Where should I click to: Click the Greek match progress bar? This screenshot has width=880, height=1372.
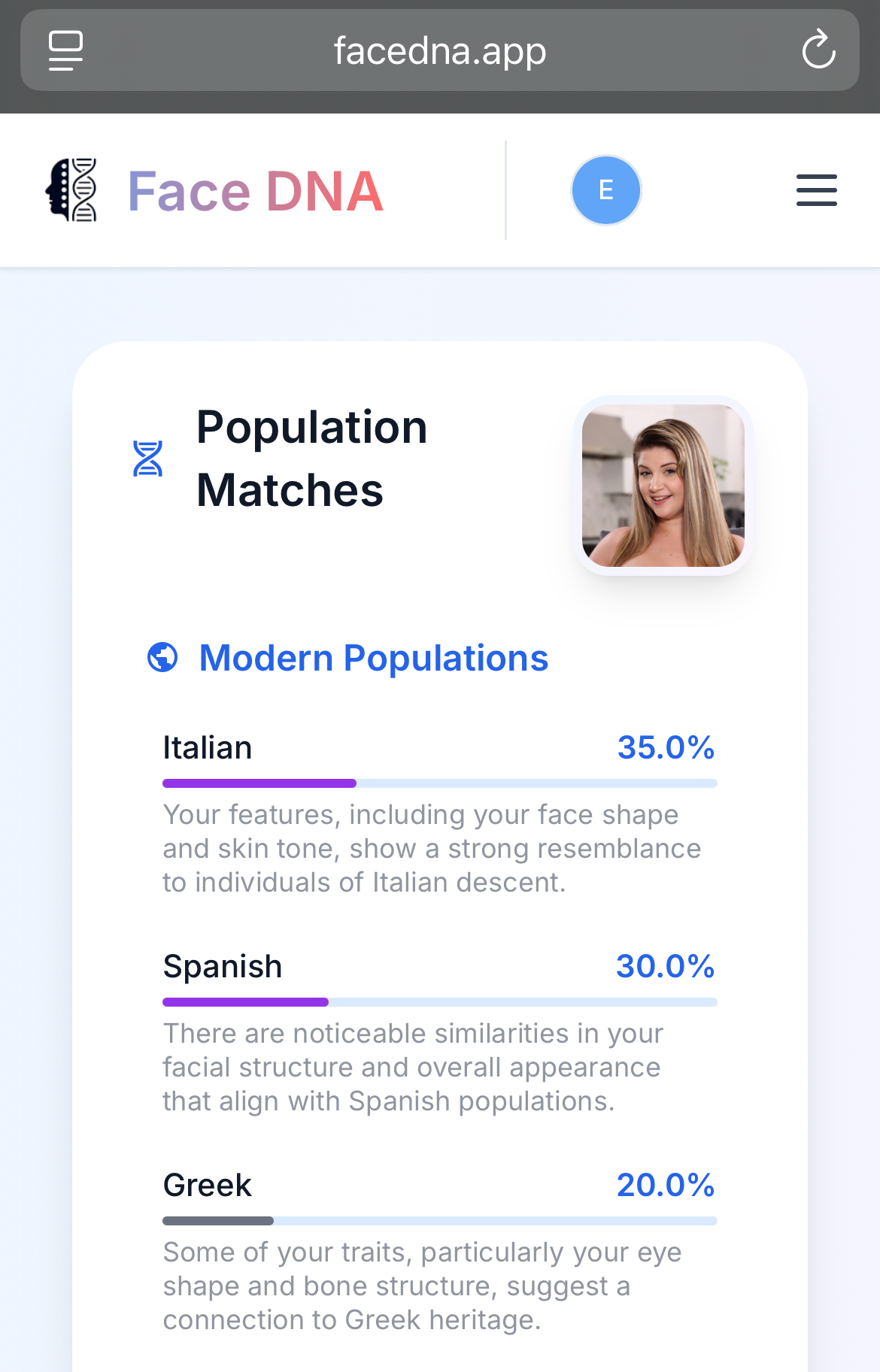point(440,1221)
